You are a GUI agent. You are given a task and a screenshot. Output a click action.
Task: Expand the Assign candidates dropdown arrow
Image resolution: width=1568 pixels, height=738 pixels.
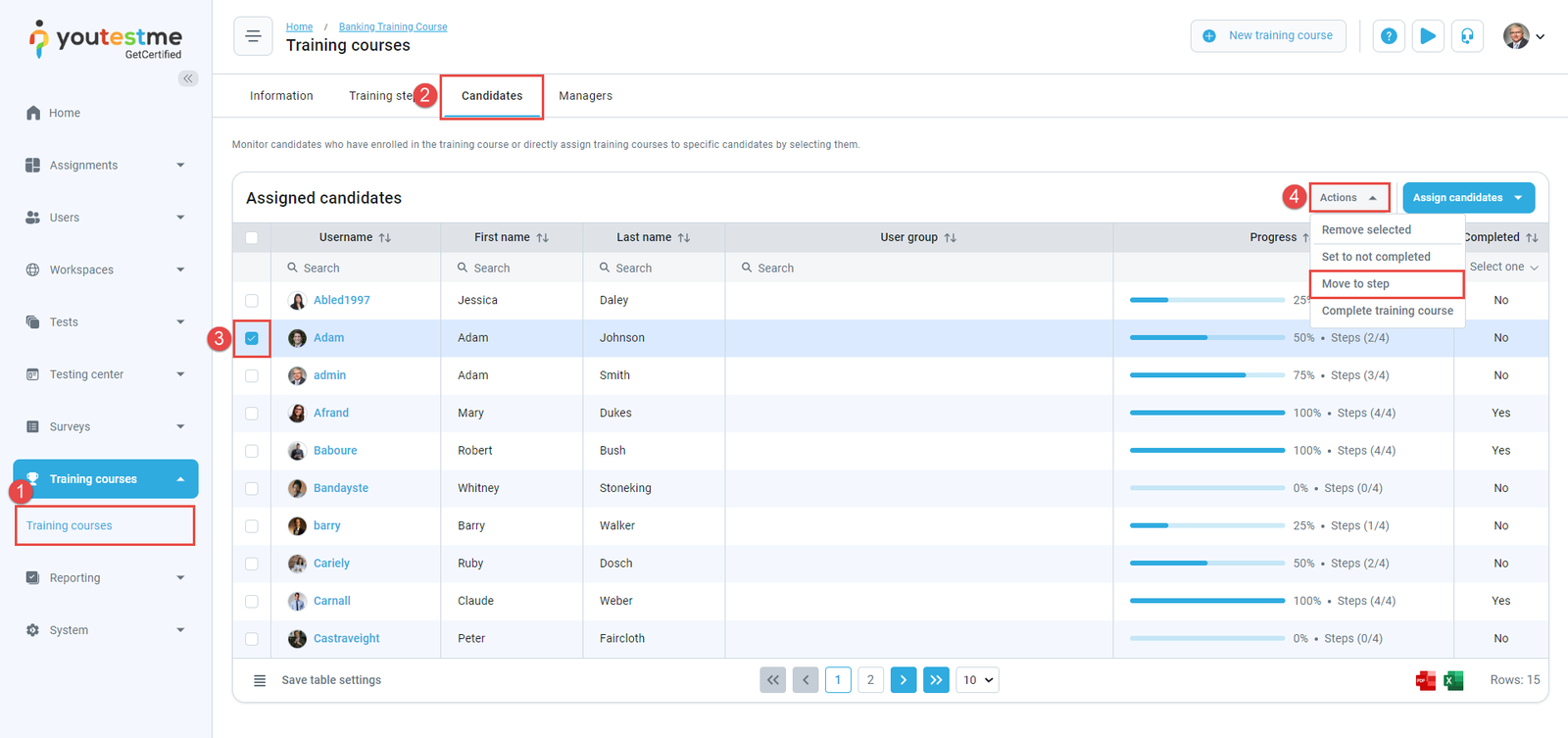[x=1518, y=198]
